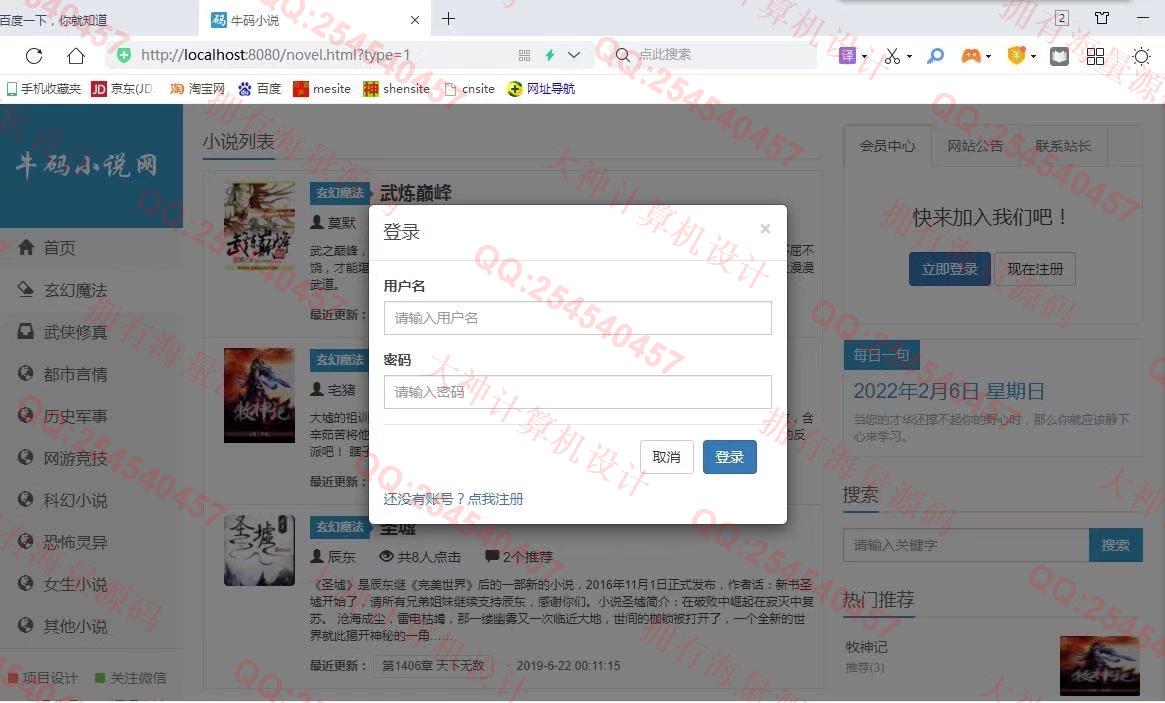
Task: Open a new browser tab with plus
Action: pyautogui.click(x=449, y=19)
